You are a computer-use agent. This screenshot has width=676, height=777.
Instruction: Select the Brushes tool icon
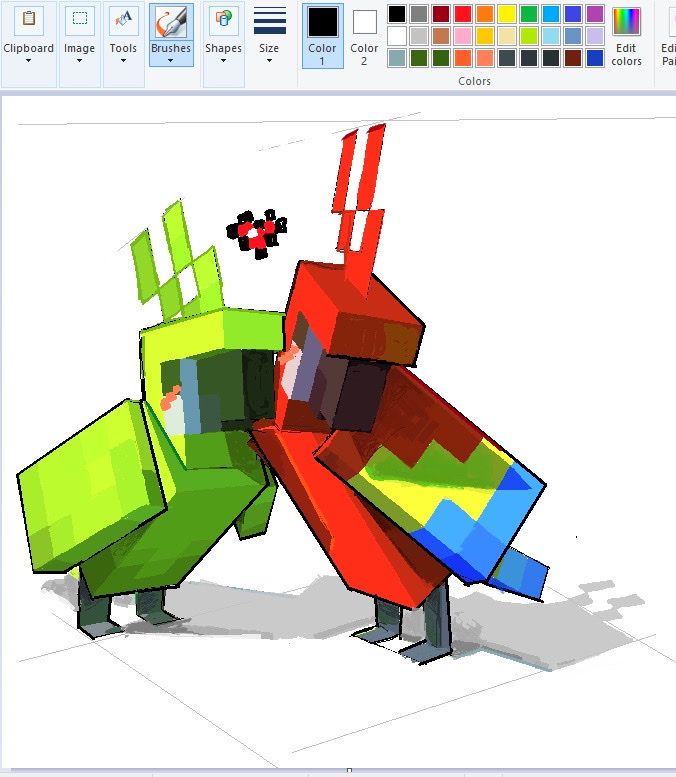click(x=171, y=22)
